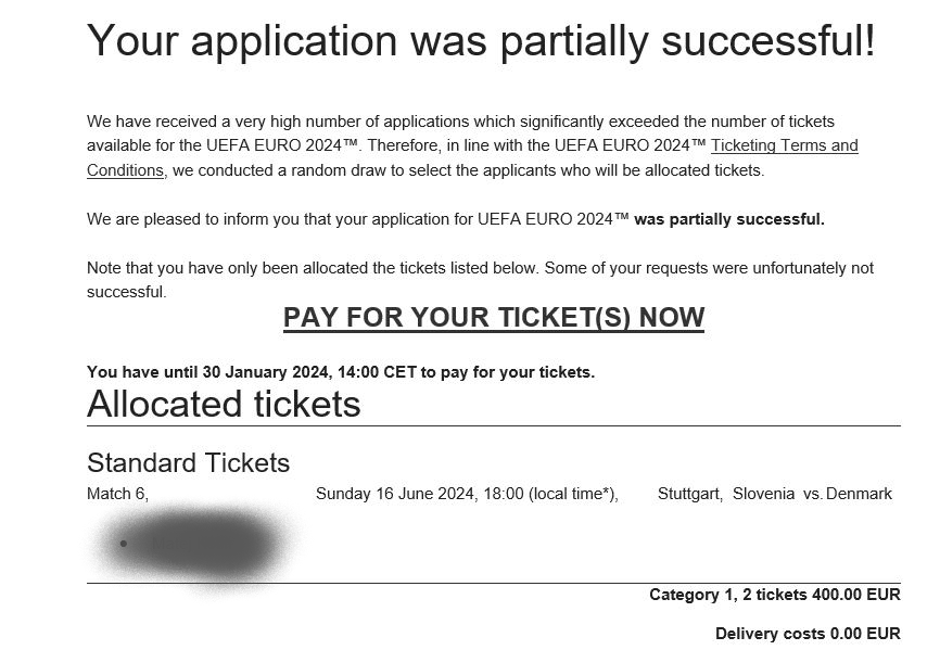
Task: Click the 30 January 2024 payment deadline line
Action: click(340, 372)
